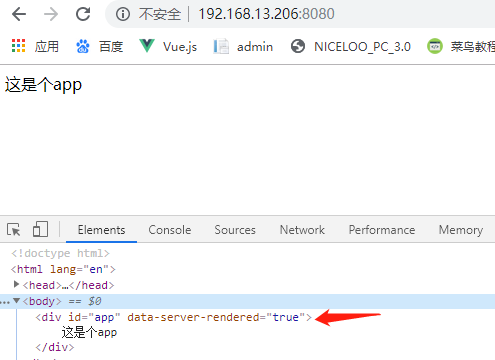This screenshot has width=495, height=360.
Task: Activate the inspect element picker icon
Action: (x=14, y=230)
